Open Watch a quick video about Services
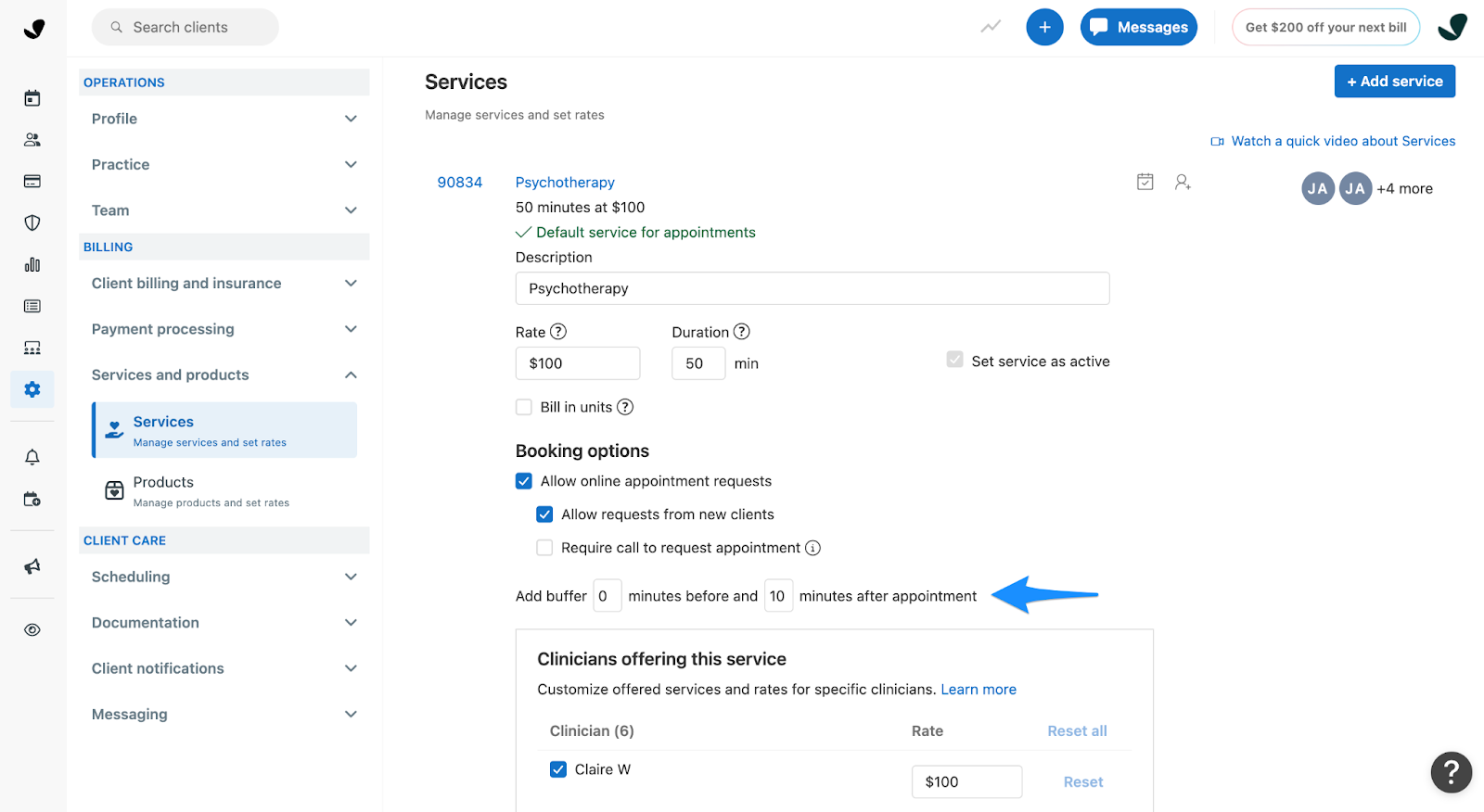 tap(1333, 141)
